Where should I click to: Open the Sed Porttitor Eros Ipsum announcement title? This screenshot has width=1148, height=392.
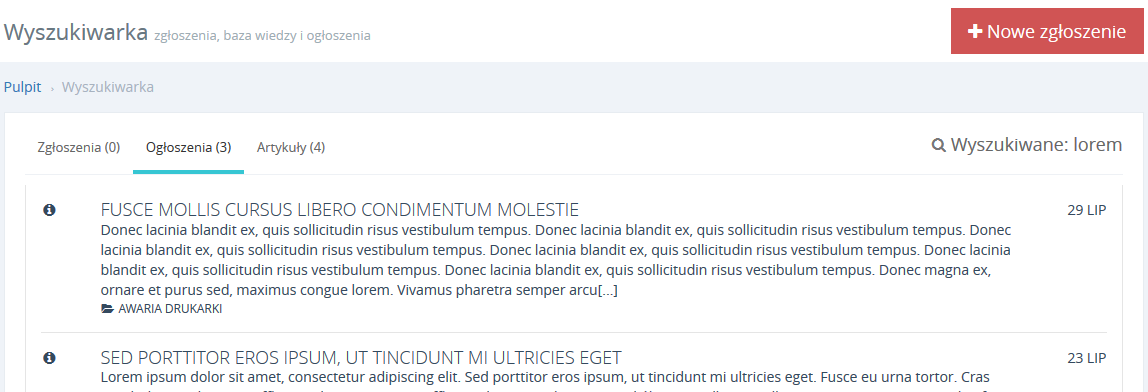click(x=361, y=358)
